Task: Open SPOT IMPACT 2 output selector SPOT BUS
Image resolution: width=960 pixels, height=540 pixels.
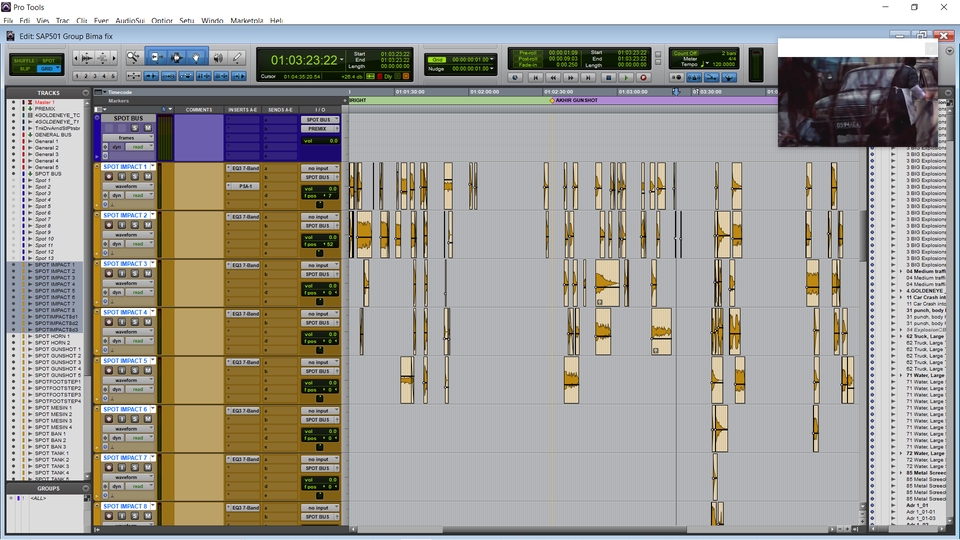Action: point(320,225)
